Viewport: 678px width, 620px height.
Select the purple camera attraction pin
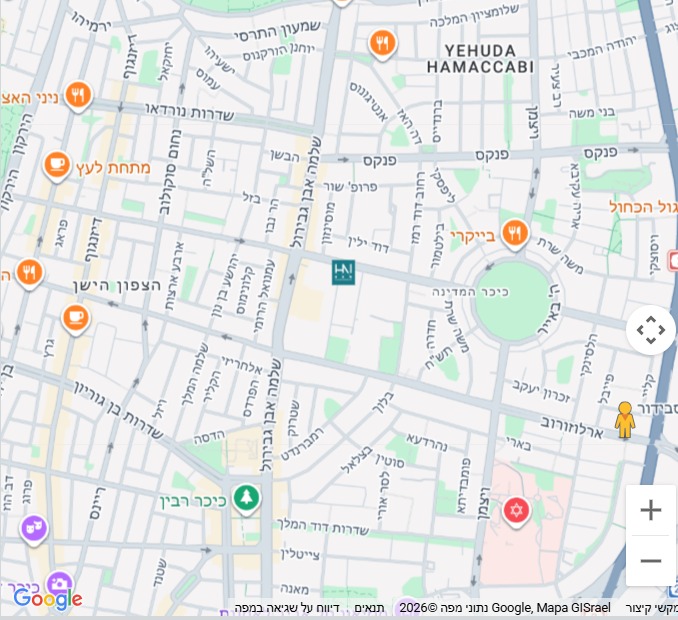(59, 584)
